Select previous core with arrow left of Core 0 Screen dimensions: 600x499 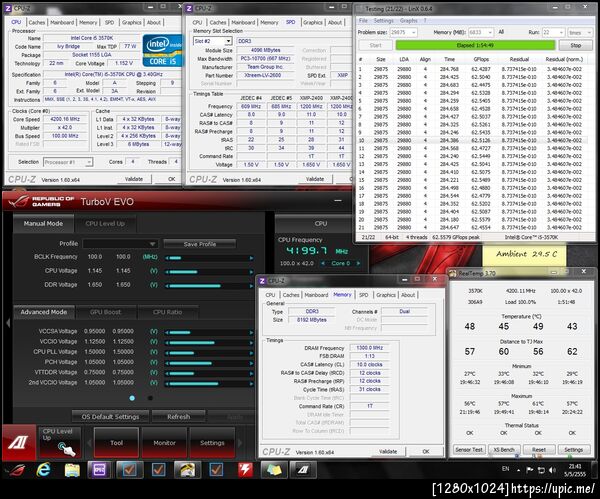(323, 263)
